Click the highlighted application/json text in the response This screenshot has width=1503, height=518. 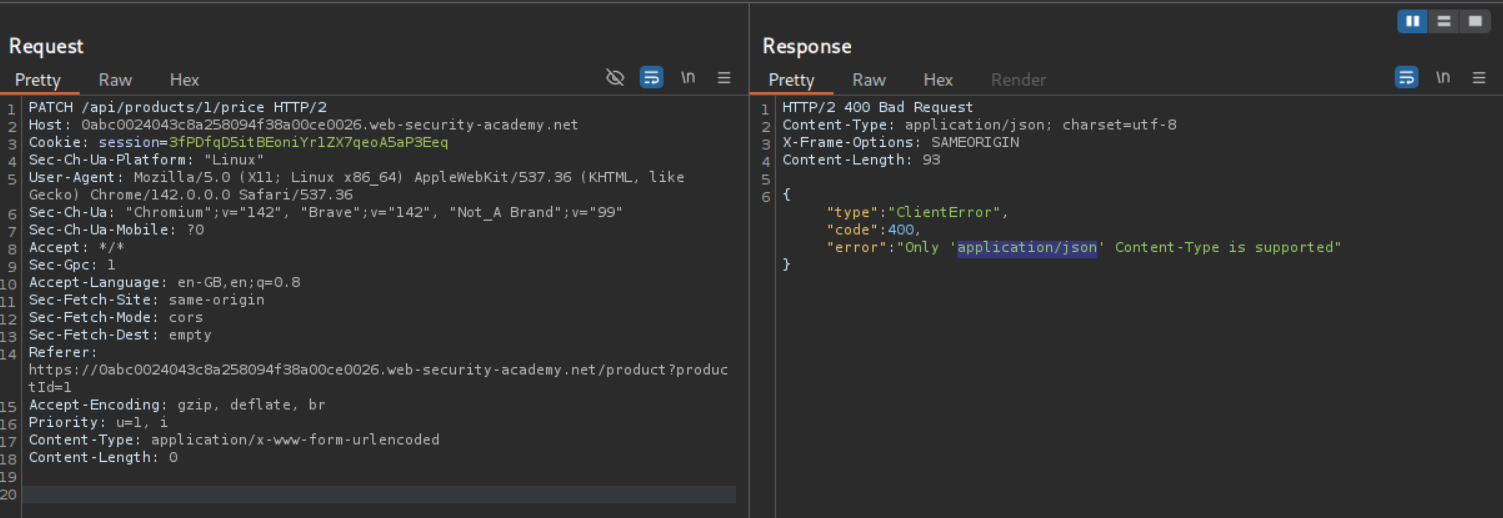coord(1027,247)
